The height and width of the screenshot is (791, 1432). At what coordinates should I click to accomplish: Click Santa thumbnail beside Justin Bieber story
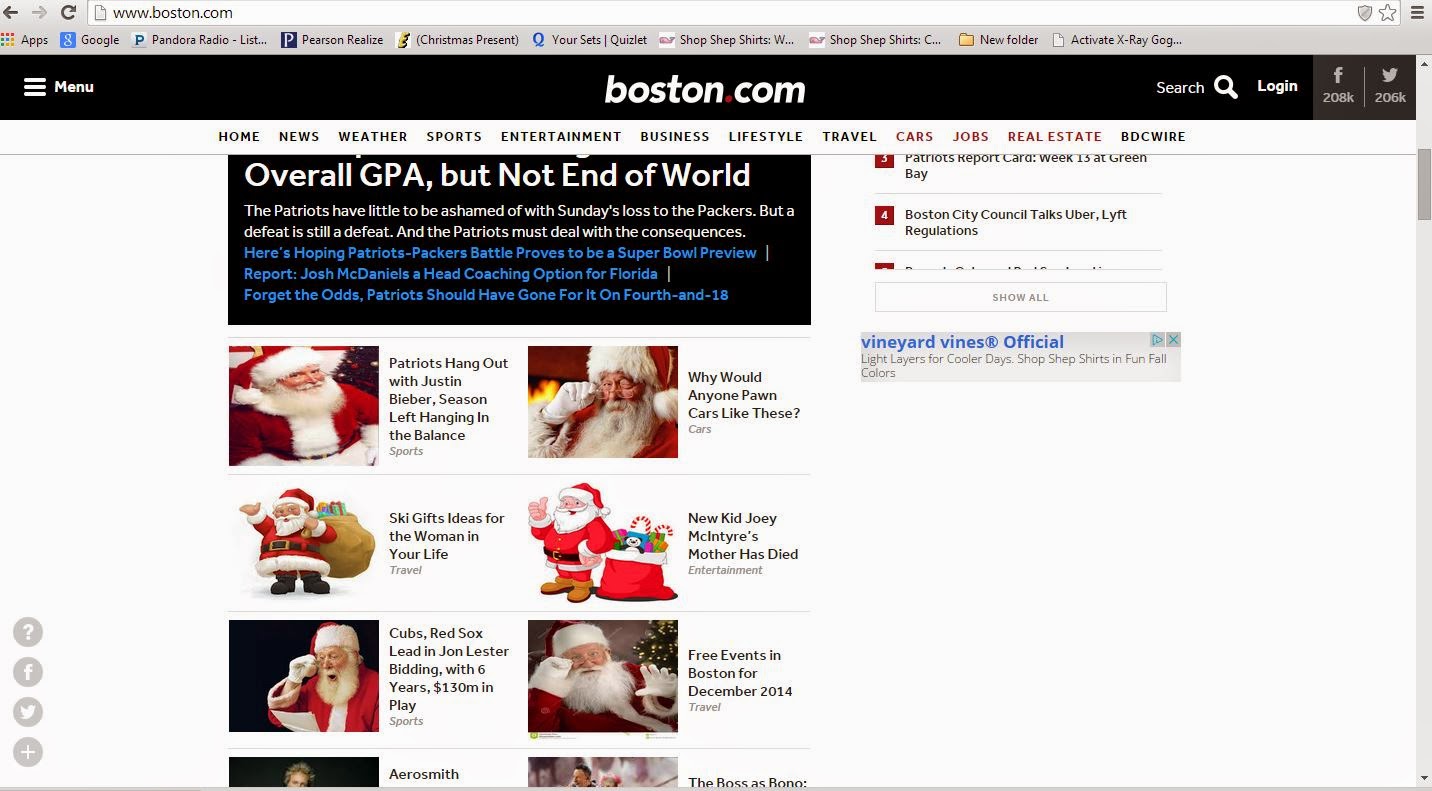(x=304, y=406)
